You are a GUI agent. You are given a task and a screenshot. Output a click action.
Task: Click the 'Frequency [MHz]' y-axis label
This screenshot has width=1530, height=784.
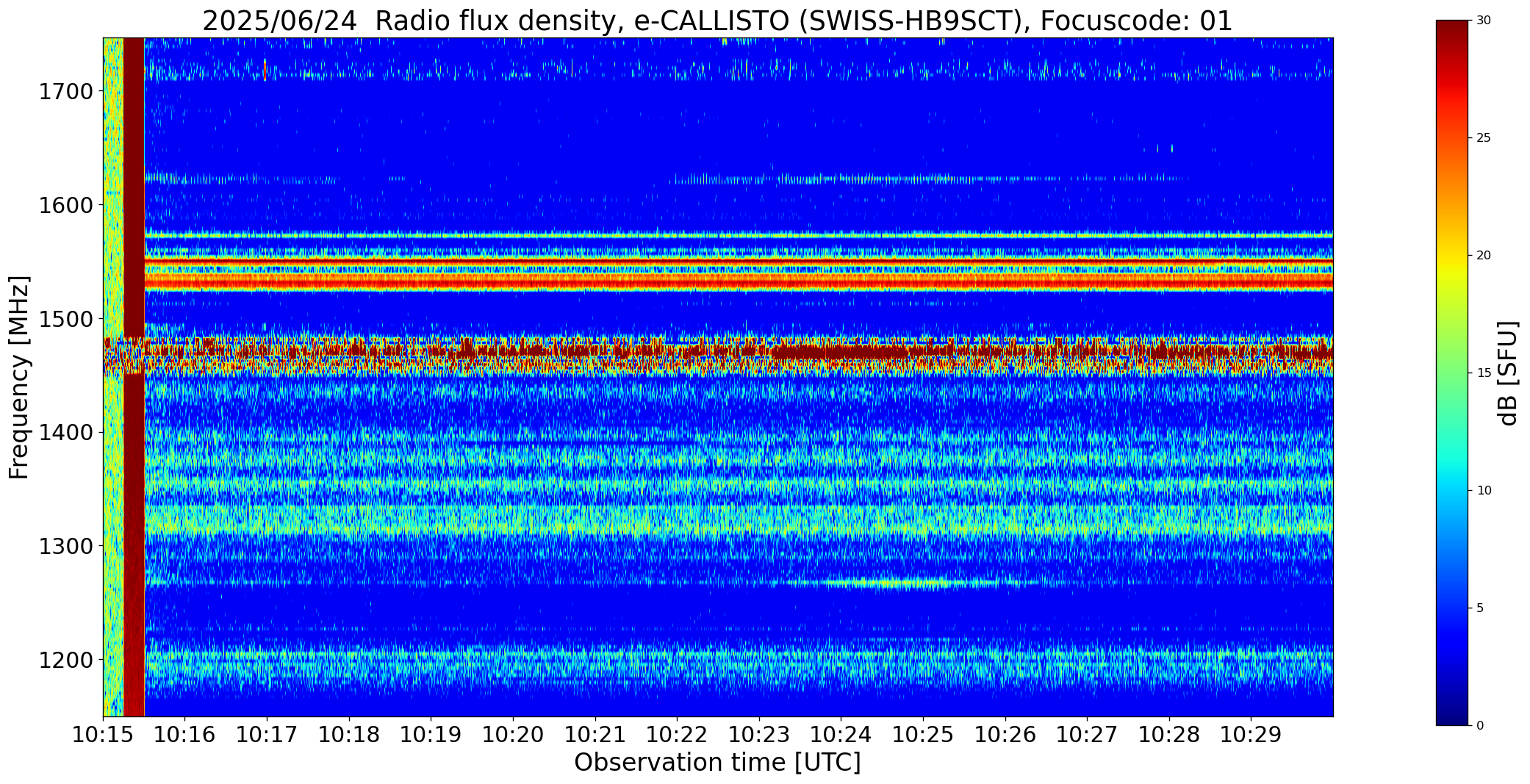pyautogui.click(x=19, y=378)
